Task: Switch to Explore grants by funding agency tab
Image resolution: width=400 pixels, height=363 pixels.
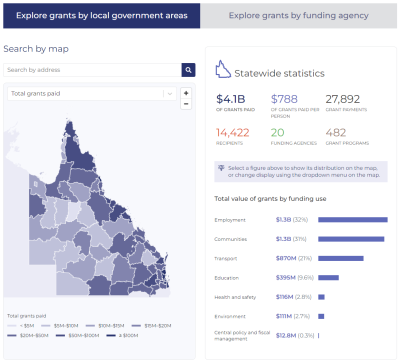Action: click(299, 16)
